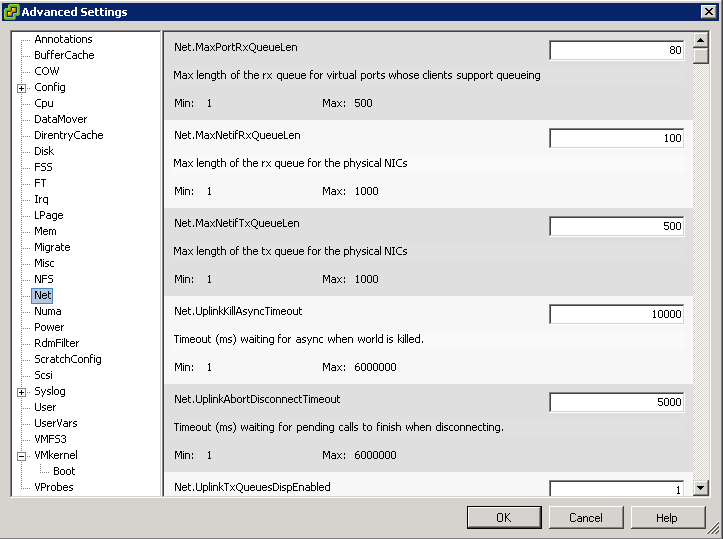Open the Numa settings category
Viewport: 723px width, 539px height.
[47, 311]
